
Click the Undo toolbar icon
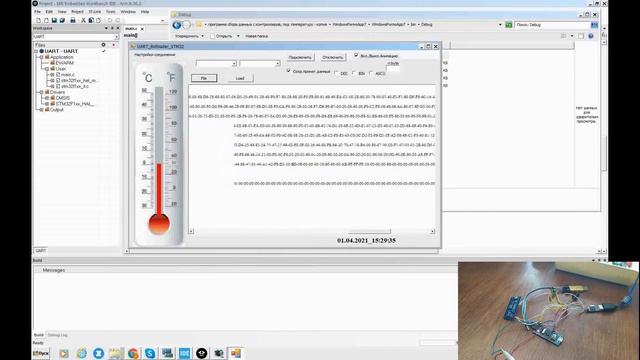(110, 20)
